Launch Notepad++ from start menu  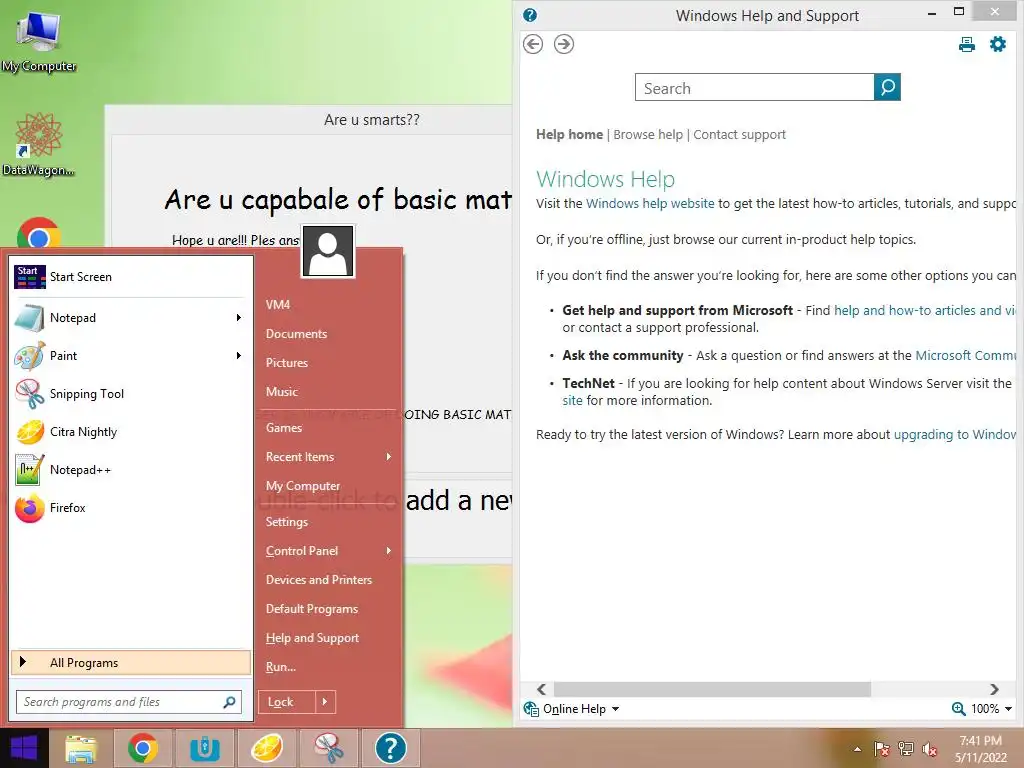pyautogui.click(x=131, y=470)
